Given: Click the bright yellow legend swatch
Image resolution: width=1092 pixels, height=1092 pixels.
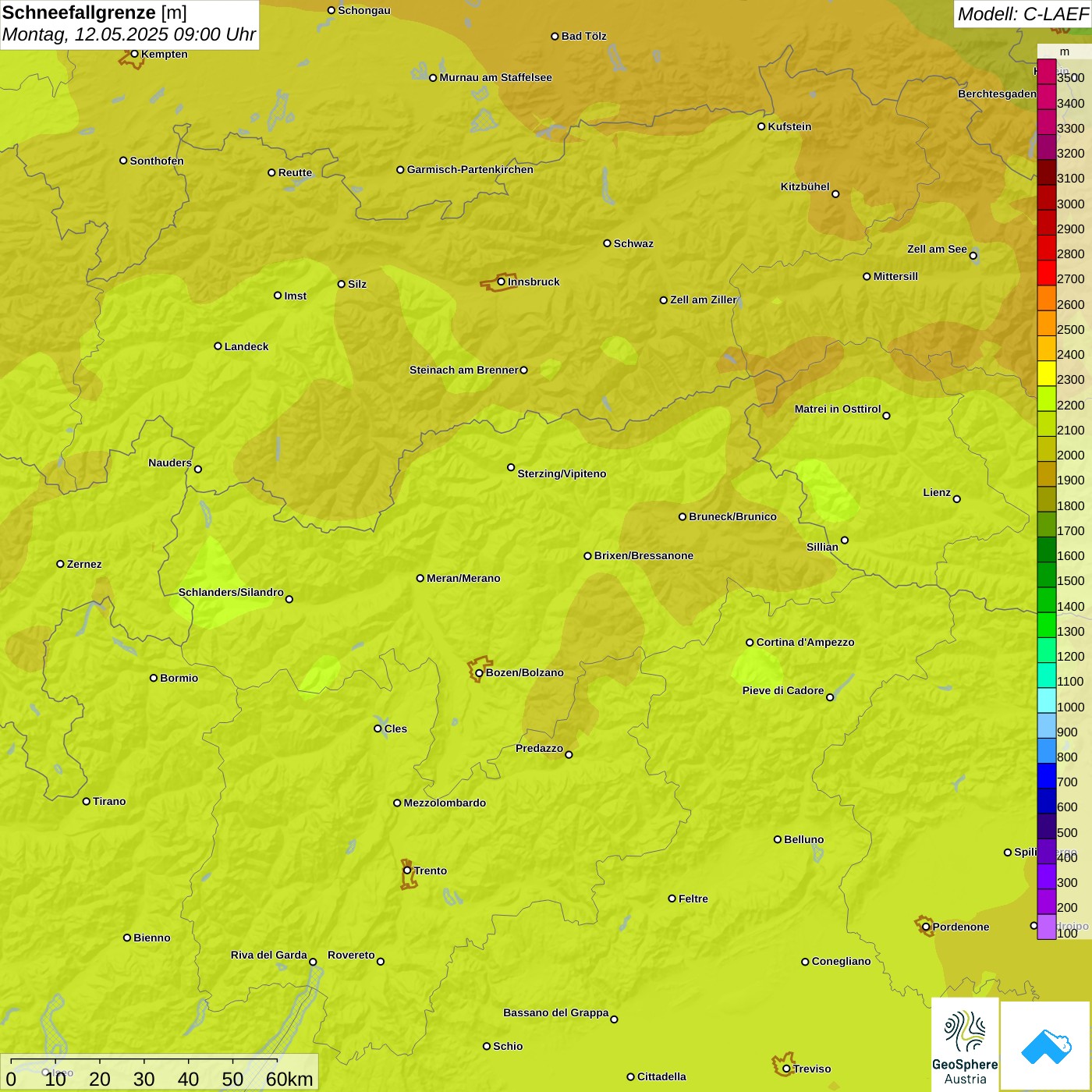Looking at the screenshot, I should pos(1047,374).
